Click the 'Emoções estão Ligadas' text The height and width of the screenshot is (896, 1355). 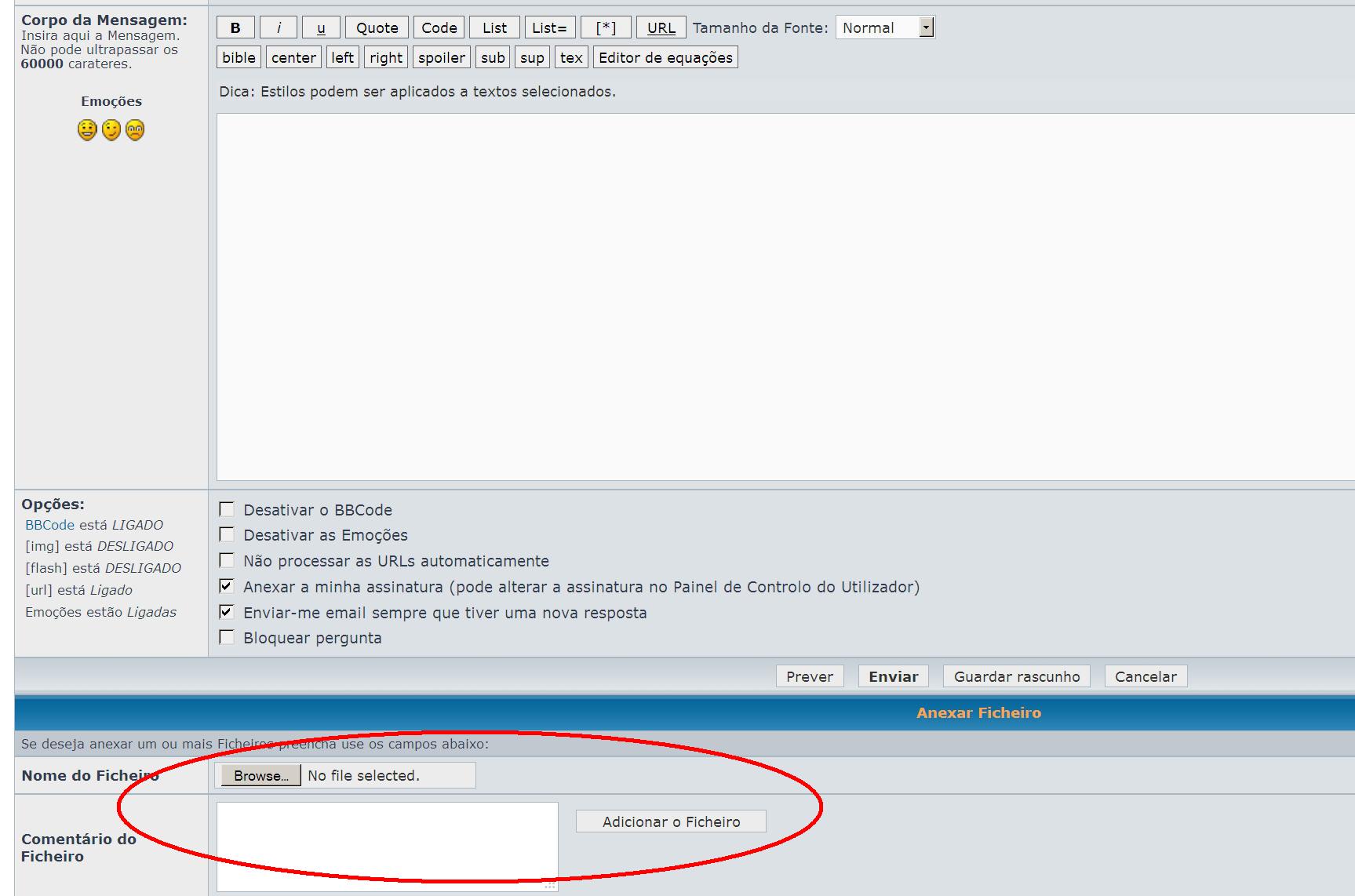[100, 612]
